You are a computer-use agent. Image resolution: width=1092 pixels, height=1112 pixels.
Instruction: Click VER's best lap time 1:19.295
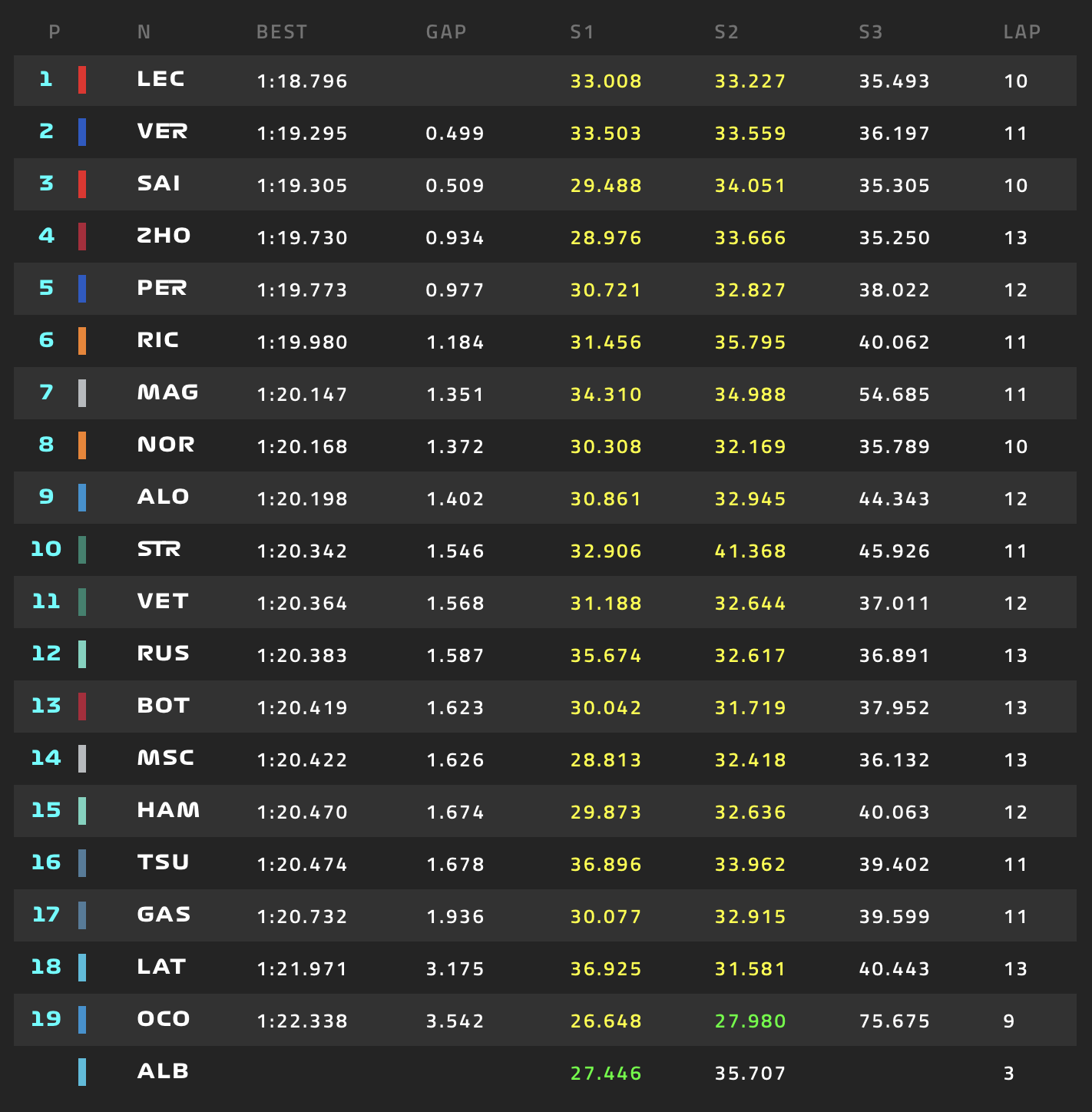[x=302, y=134]
